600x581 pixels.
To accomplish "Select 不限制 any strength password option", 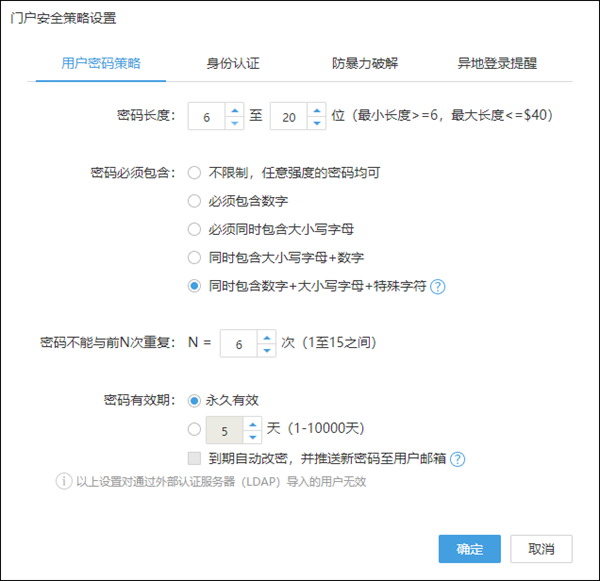I will [194, 172].
